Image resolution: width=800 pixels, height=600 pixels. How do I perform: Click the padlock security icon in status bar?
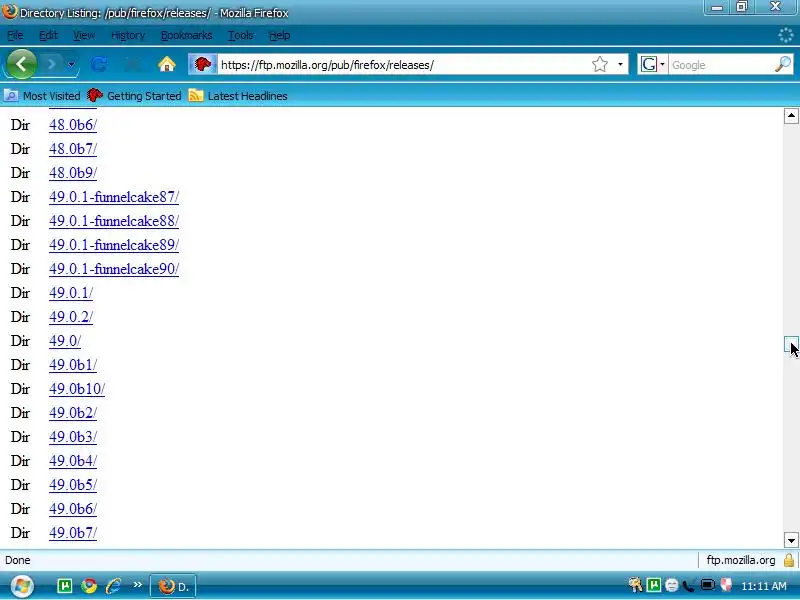[x=789, y=560]
